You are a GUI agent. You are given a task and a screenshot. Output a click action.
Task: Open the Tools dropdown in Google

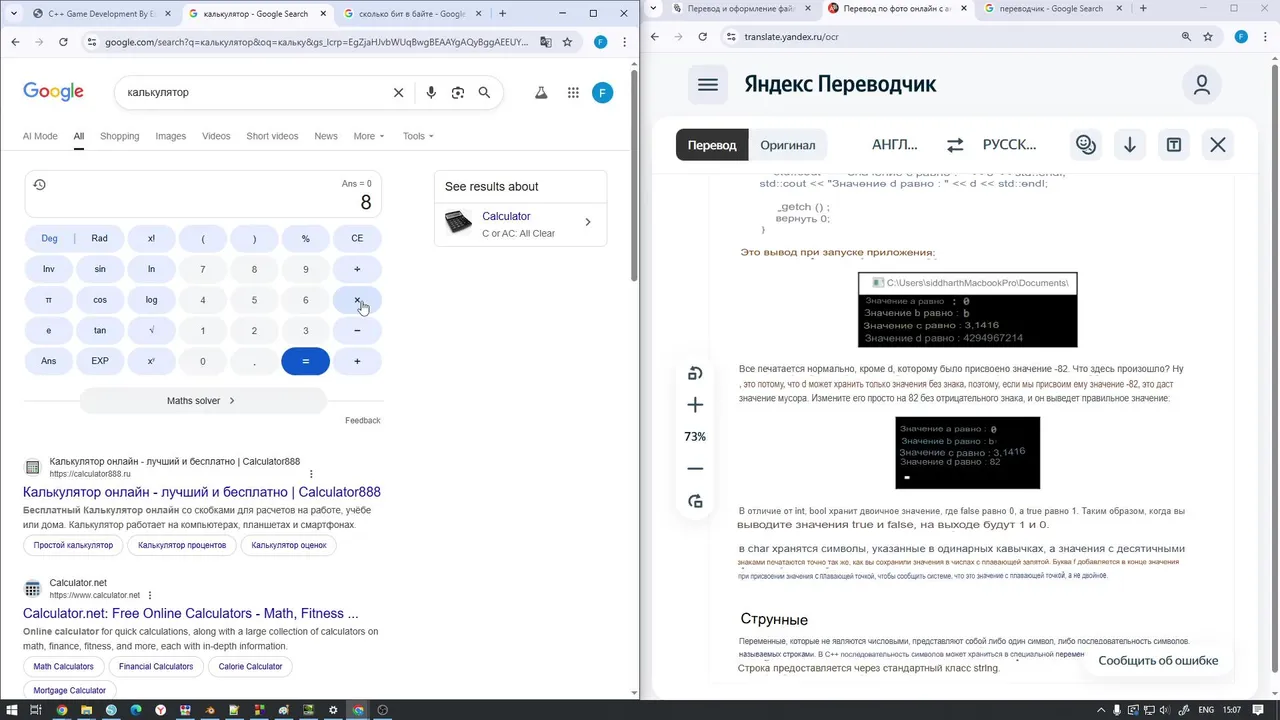418,136
